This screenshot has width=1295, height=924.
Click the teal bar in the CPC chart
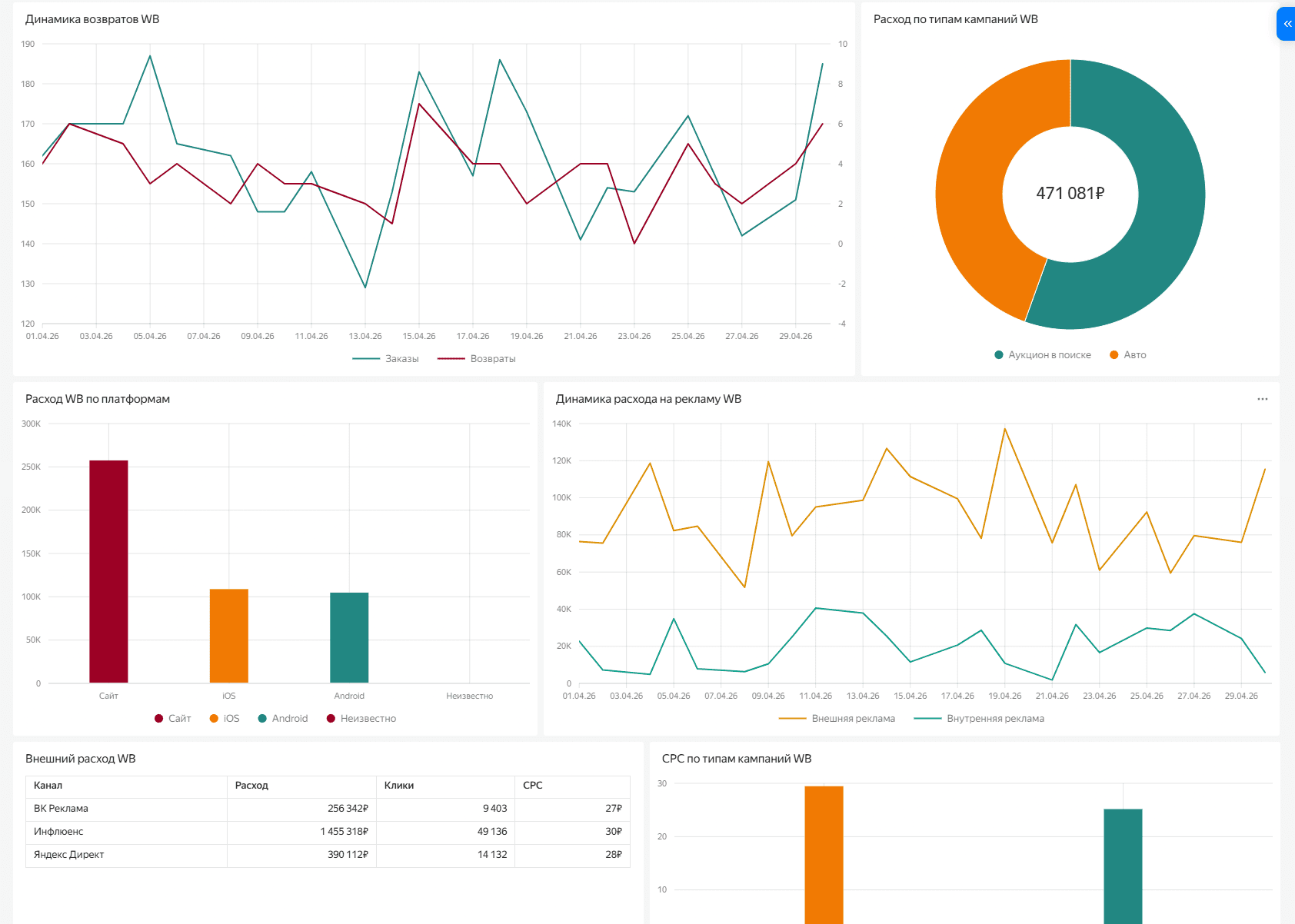pos(1123,866)
